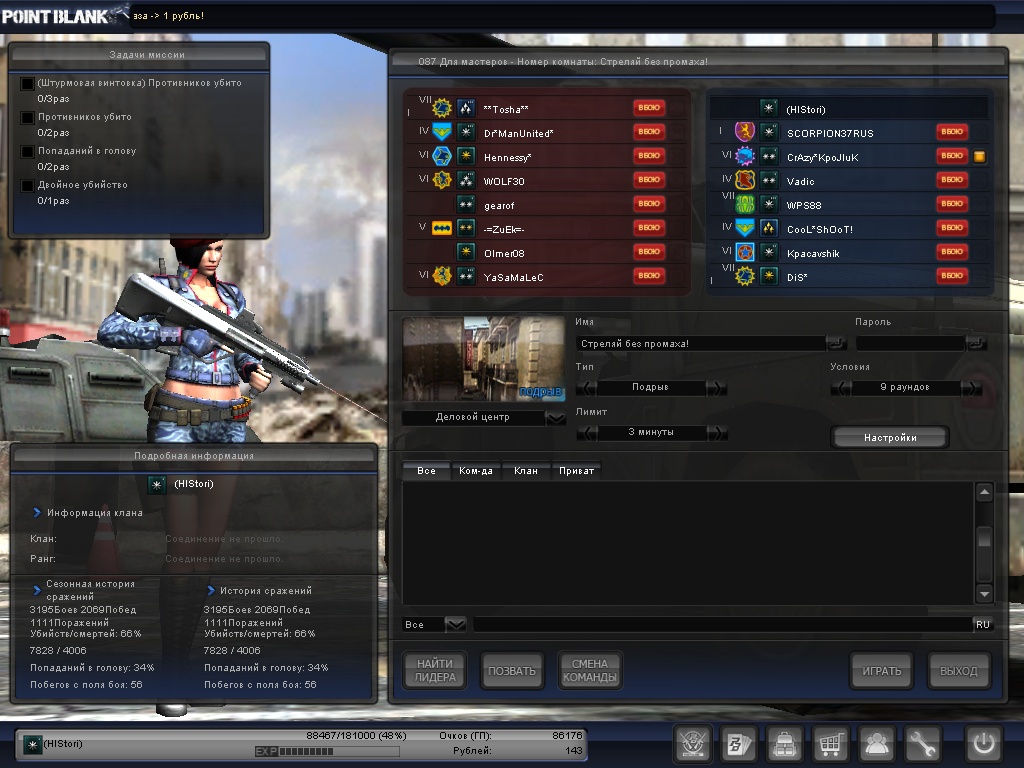Image resolution: width=1024 pixels, height=768 pixels.
Task: Click the clan badge of CooL*ShOoT!
Action: click(x=745, y=229)
